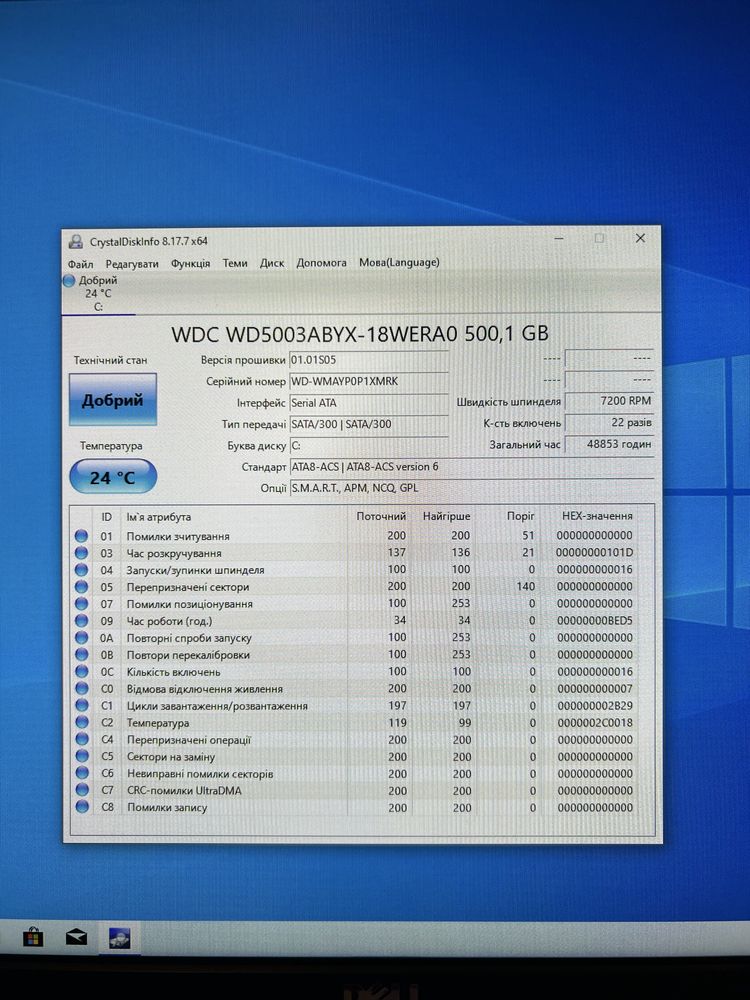Click status circle for 0C Кількість включень
The height and width of the screenshot is (1000, 750).
(x=81, y=672)
